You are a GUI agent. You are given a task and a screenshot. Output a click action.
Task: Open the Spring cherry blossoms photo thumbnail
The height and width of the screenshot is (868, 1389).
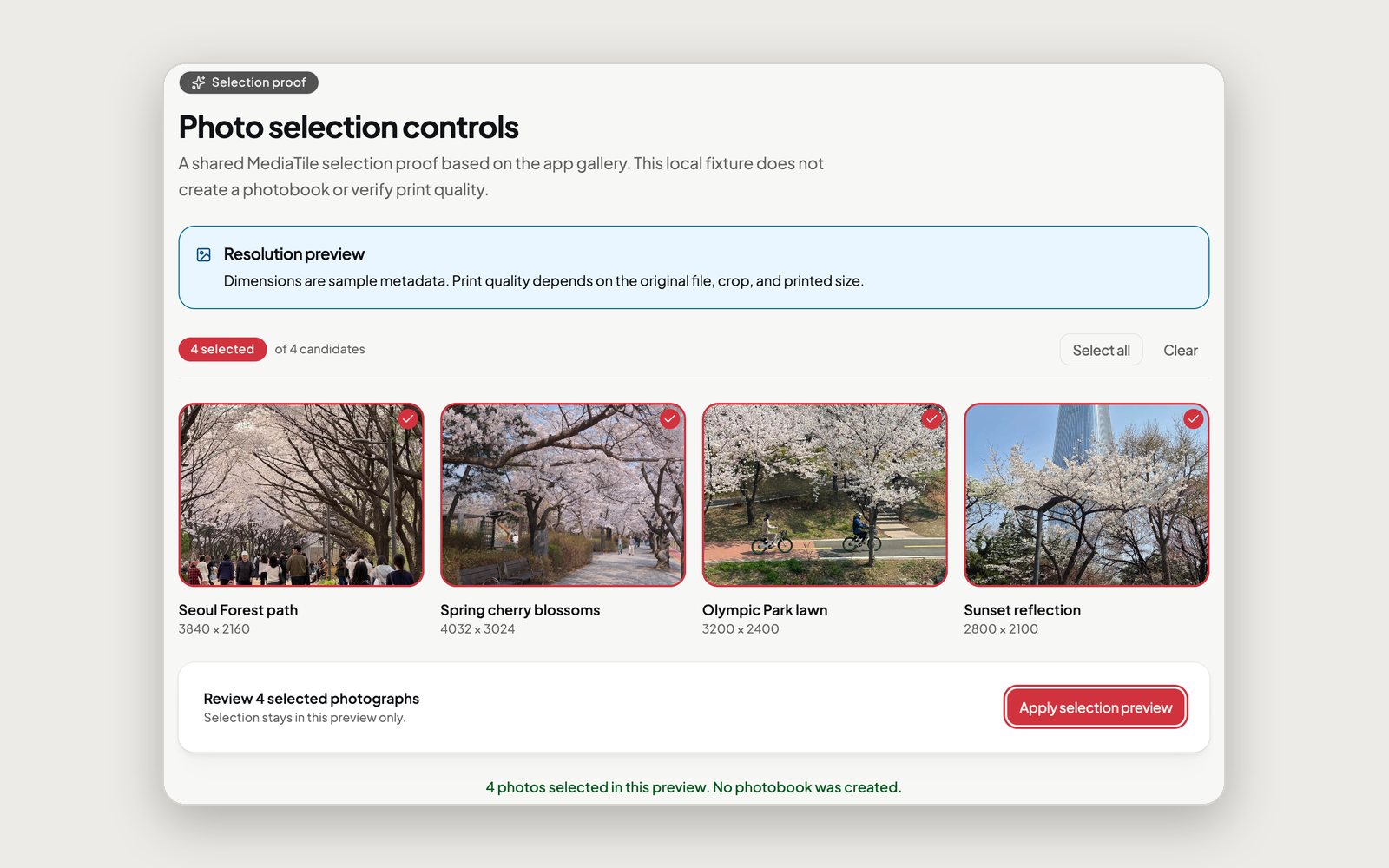pos(563,495)
